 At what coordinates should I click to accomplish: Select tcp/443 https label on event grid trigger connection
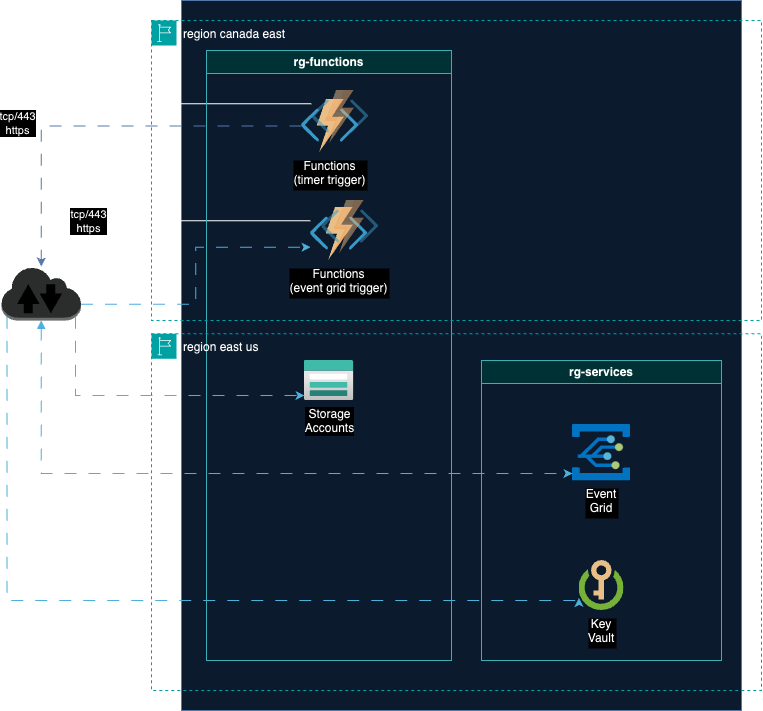pyautogui.click(x=88, y=221)
